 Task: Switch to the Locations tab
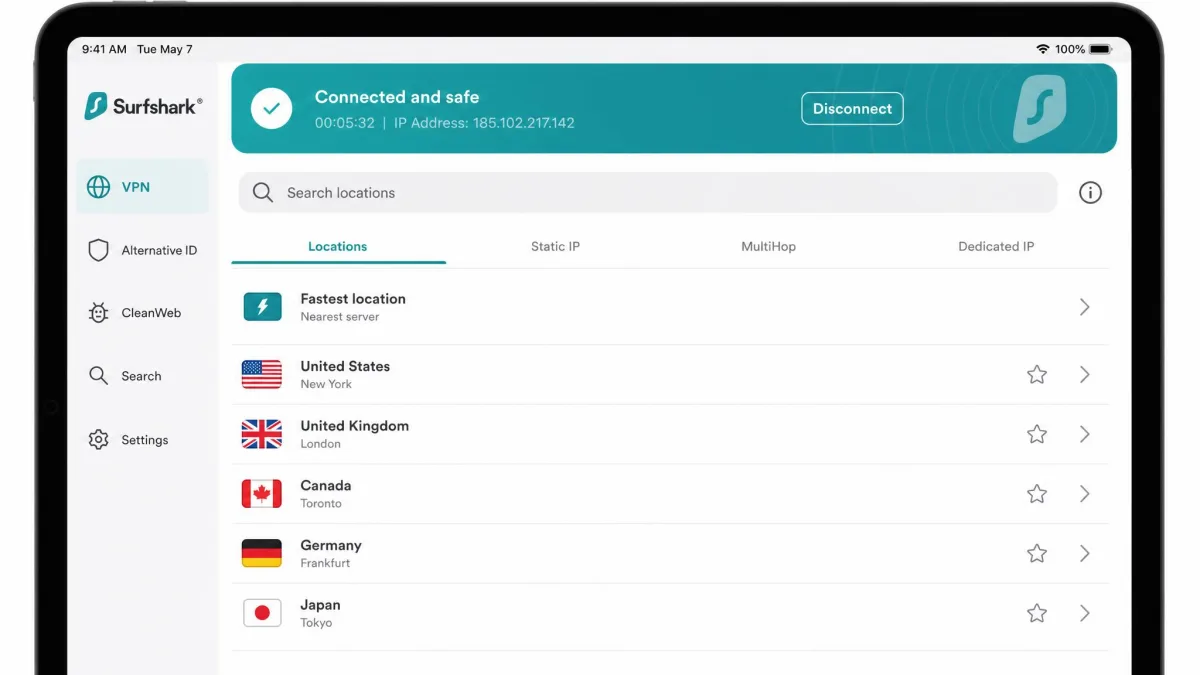click(x=338, y=246)
